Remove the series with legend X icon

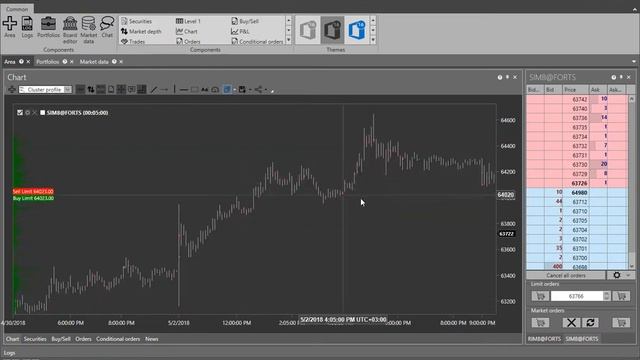34,113
